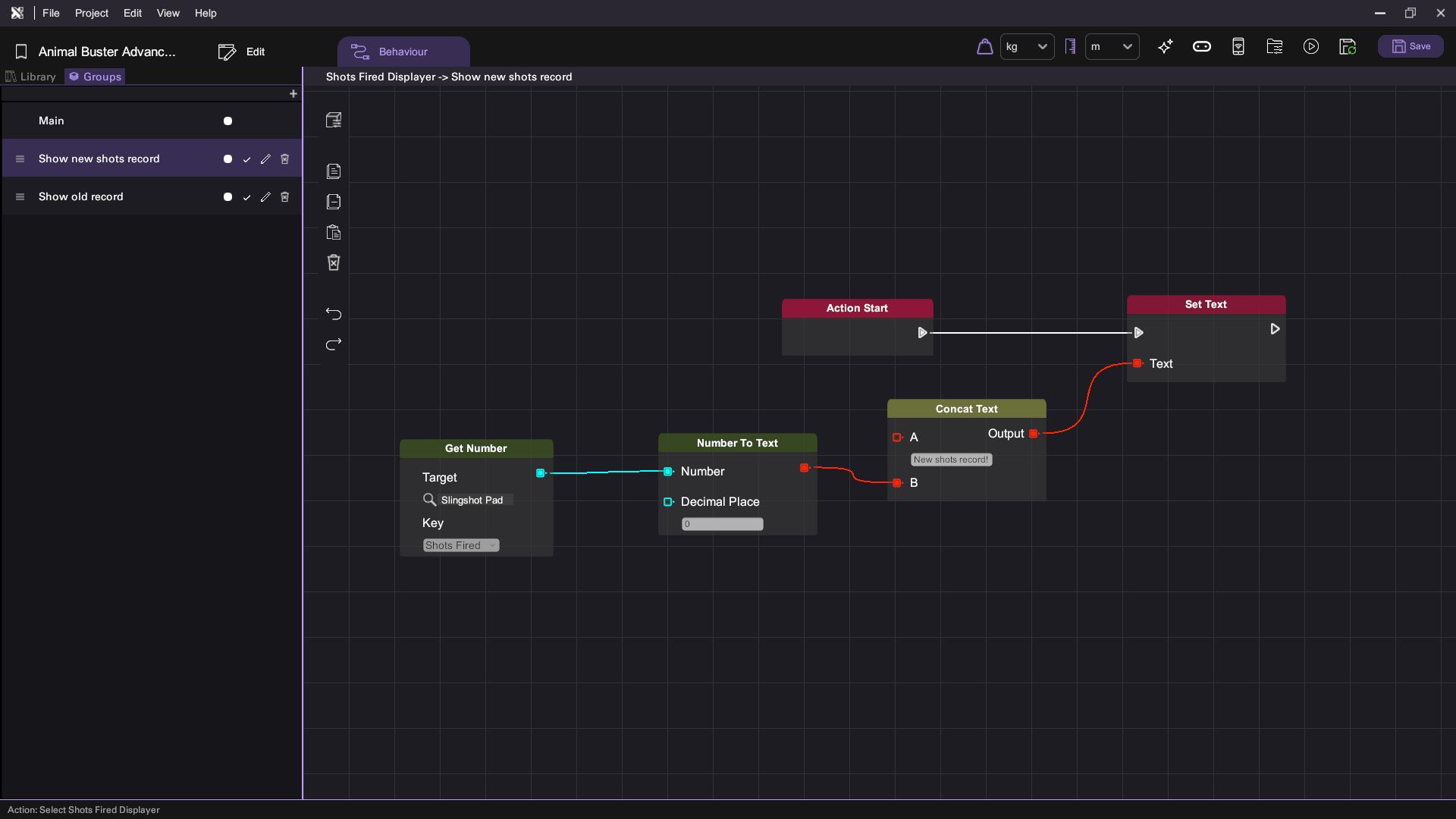Viewport: 1456px width, 819px height.
Task: Click the redo arrow in canvas toolbar
Action: click(x=334, y=344)
